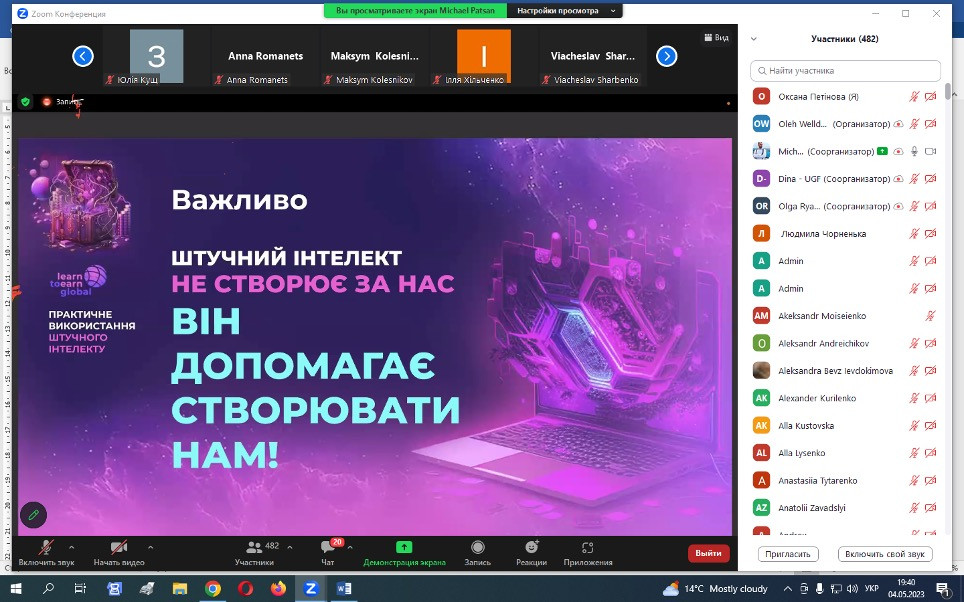
Task: Expand audio options caret beside Включить звук
Action: pos(71,547)
